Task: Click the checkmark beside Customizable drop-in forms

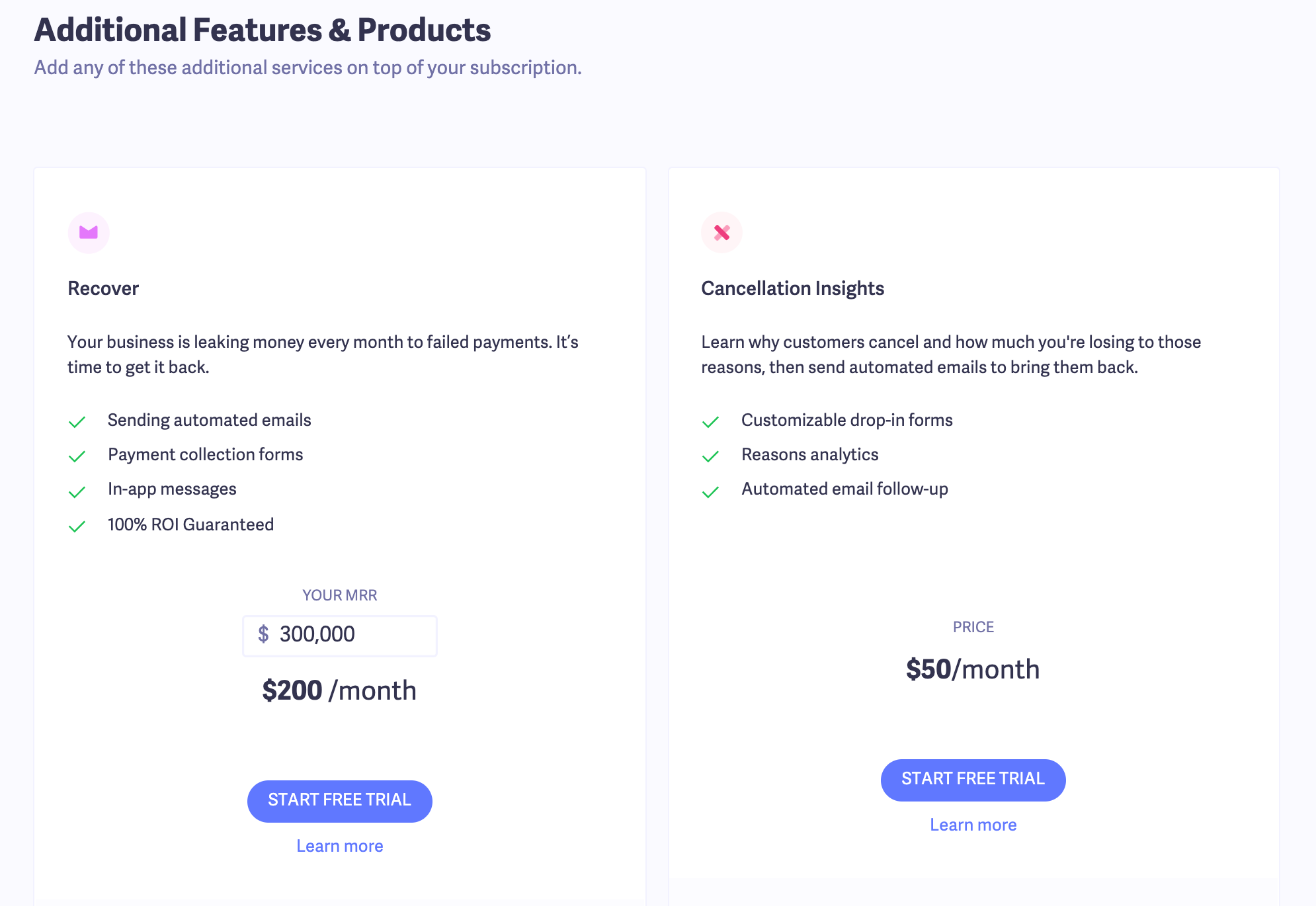Action: 711,421
